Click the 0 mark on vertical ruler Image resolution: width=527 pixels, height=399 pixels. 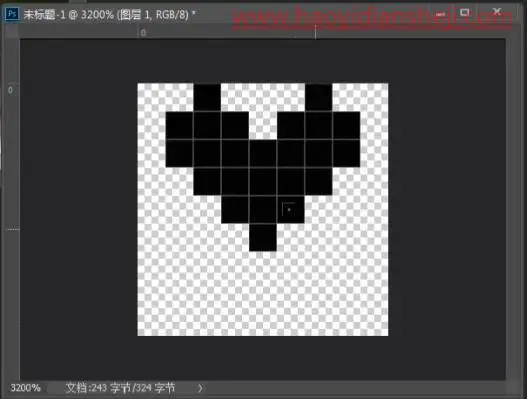10,90
